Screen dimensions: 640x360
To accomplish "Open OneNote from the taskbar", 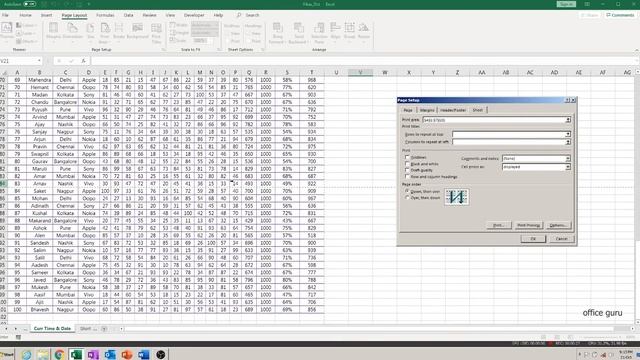I will [x=93, y=354].
